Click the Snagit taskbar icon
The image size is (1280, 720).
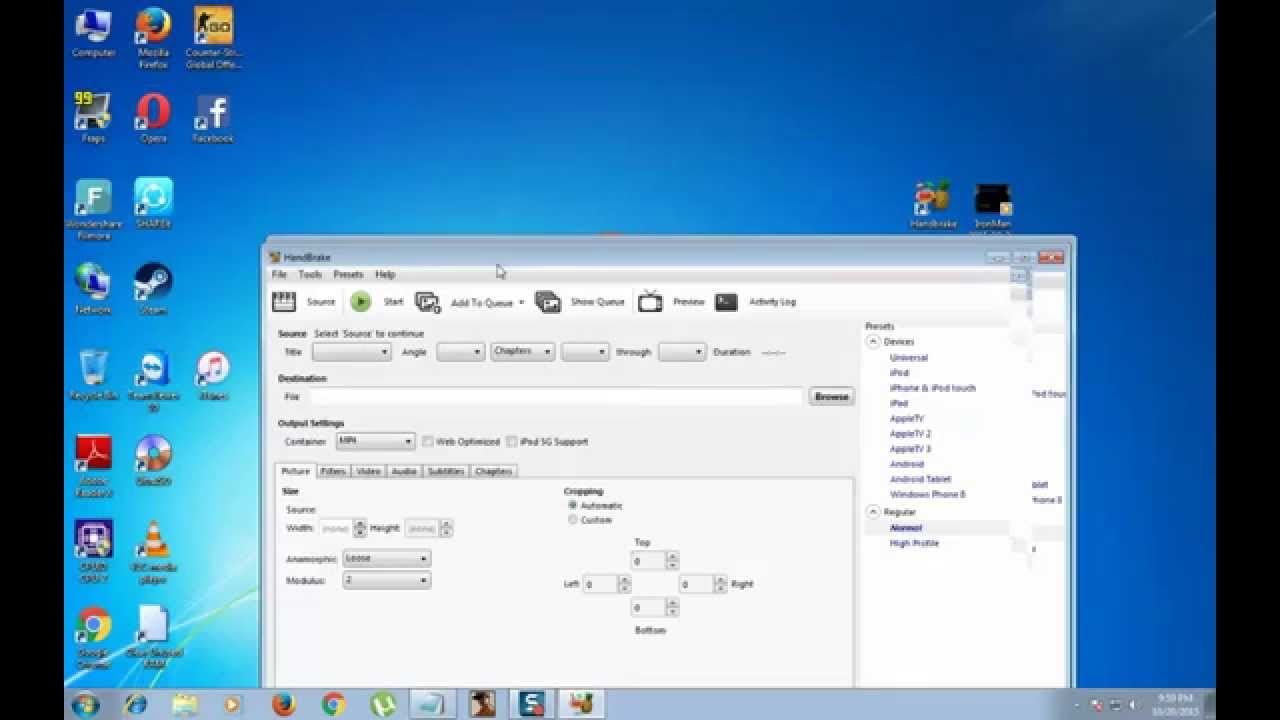click(x=533, y=704)
